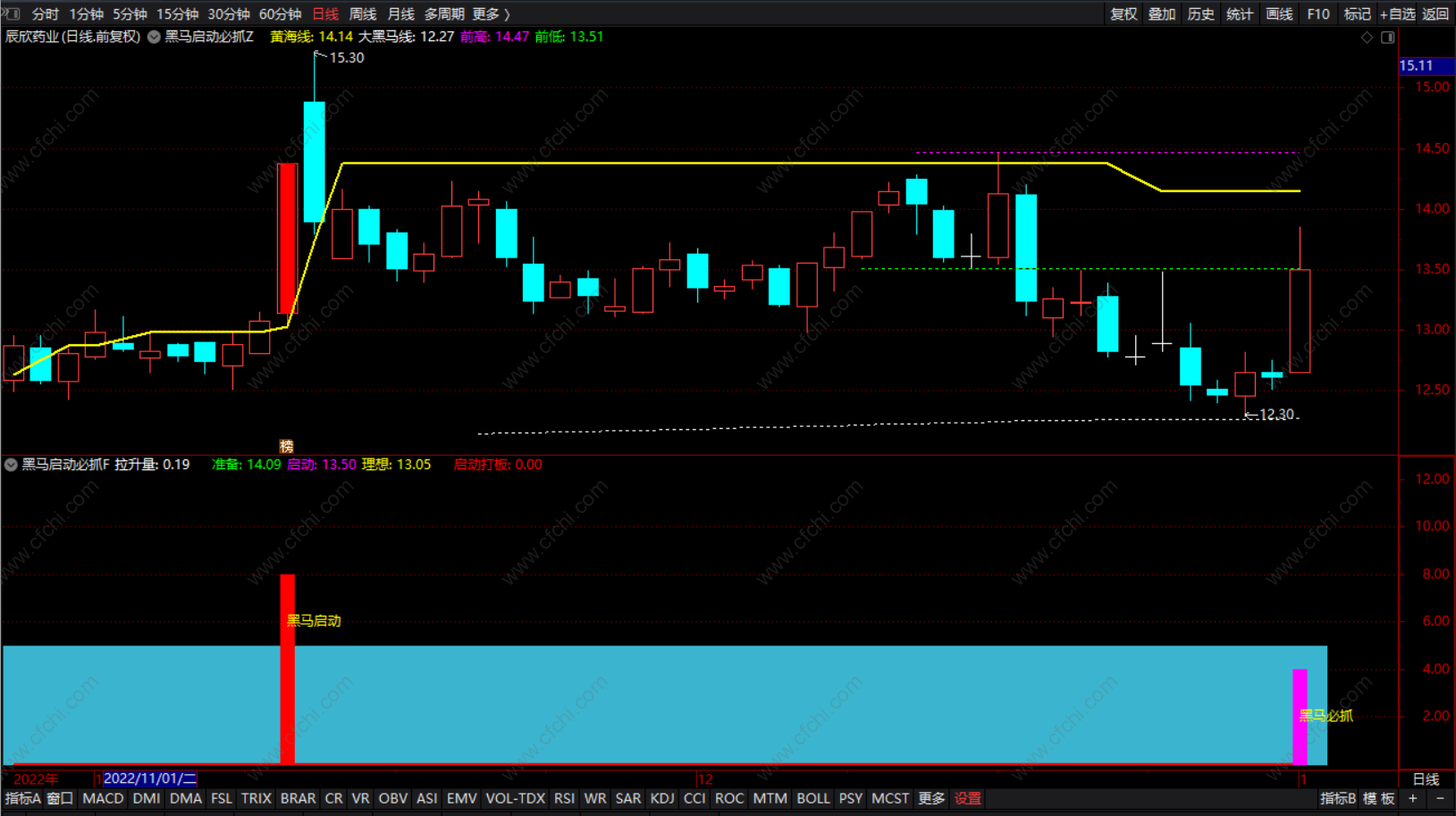Click the 返回 back button
The image size is (1456, 816).
(1435, 14)
